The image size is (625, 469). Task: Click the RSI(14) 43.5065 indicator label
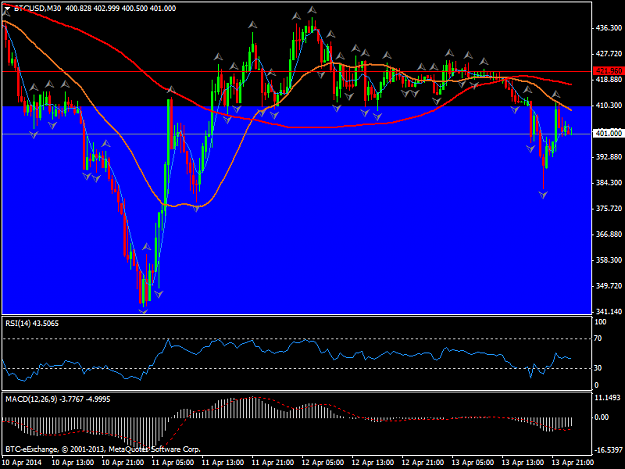(32, 324)
